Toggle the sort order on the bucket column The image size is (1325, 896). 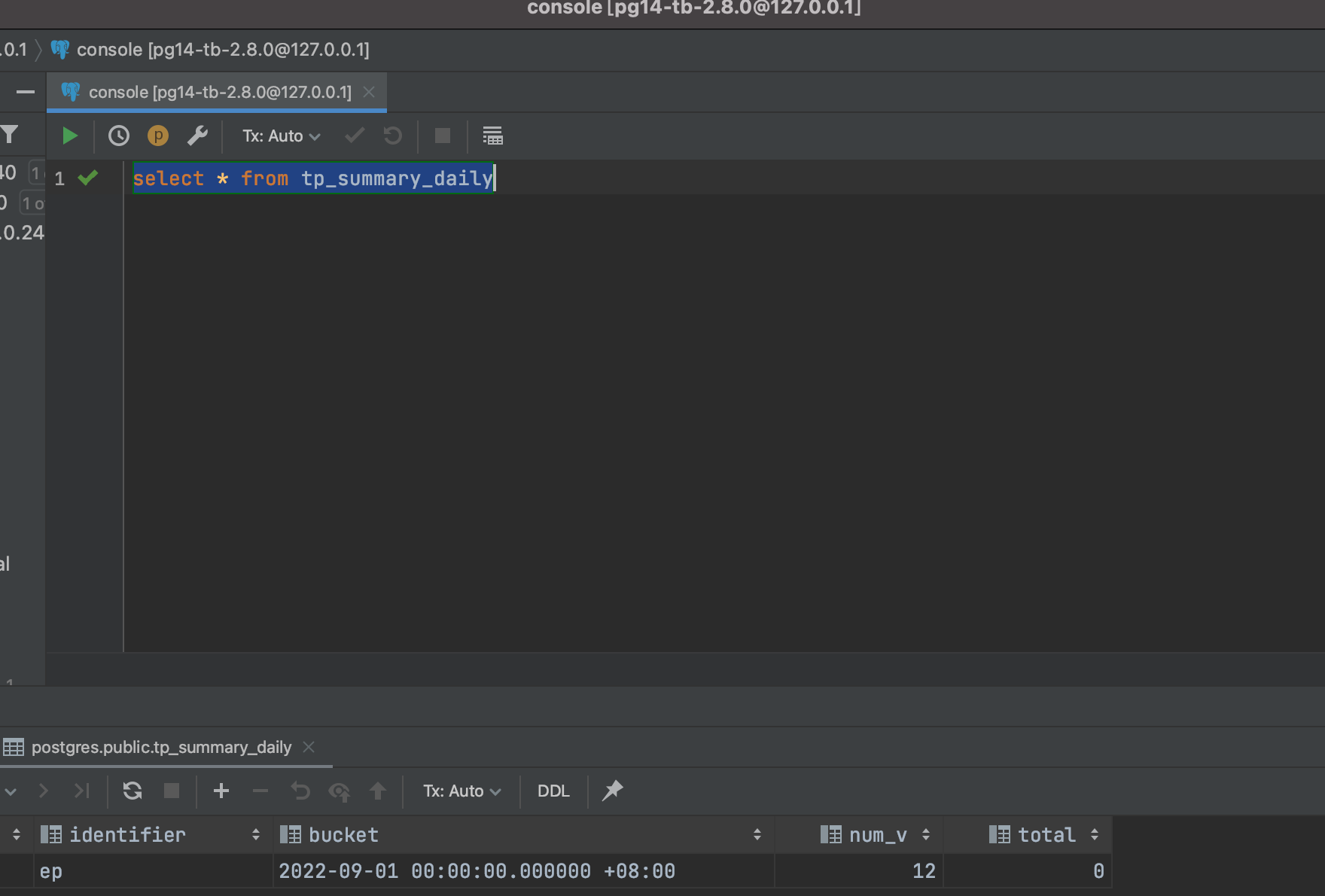click(757, 834)
